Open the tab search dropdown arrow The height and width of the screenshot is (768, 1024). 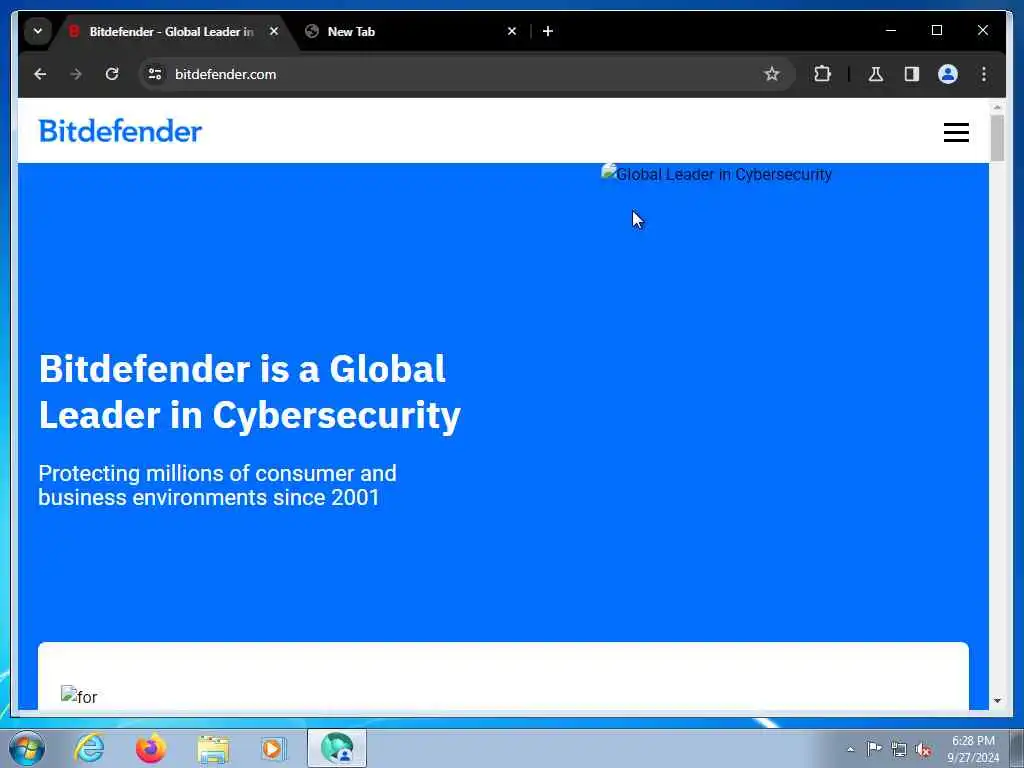click(x=38, y=31)
